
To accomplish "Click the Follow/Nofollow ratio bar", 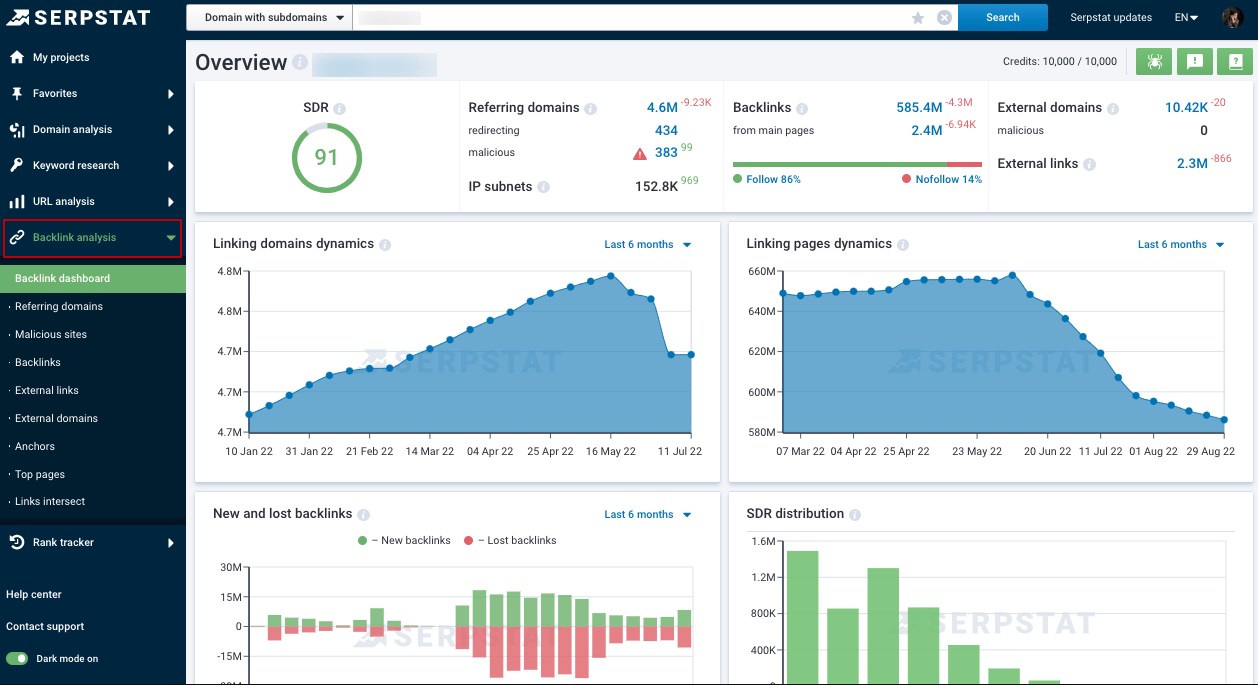I will pyautogui.click(x=857, y=164).
